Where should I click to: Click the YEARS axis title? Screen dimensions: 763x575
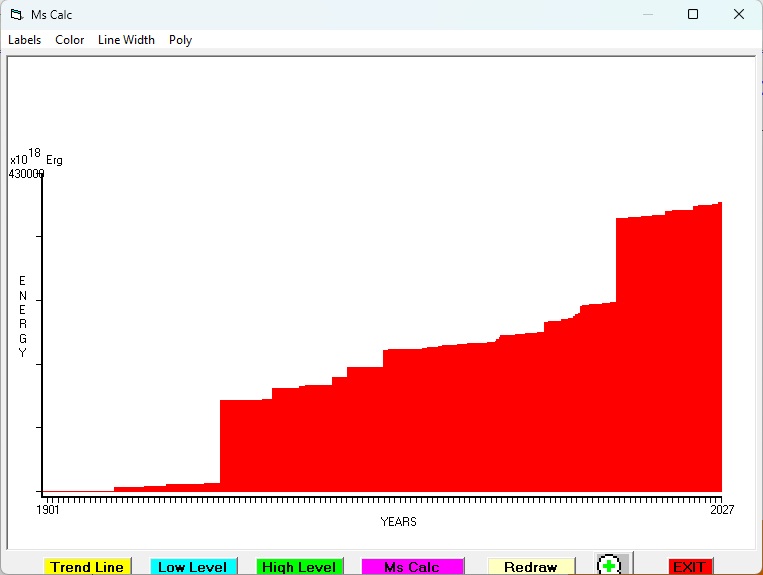399,522
